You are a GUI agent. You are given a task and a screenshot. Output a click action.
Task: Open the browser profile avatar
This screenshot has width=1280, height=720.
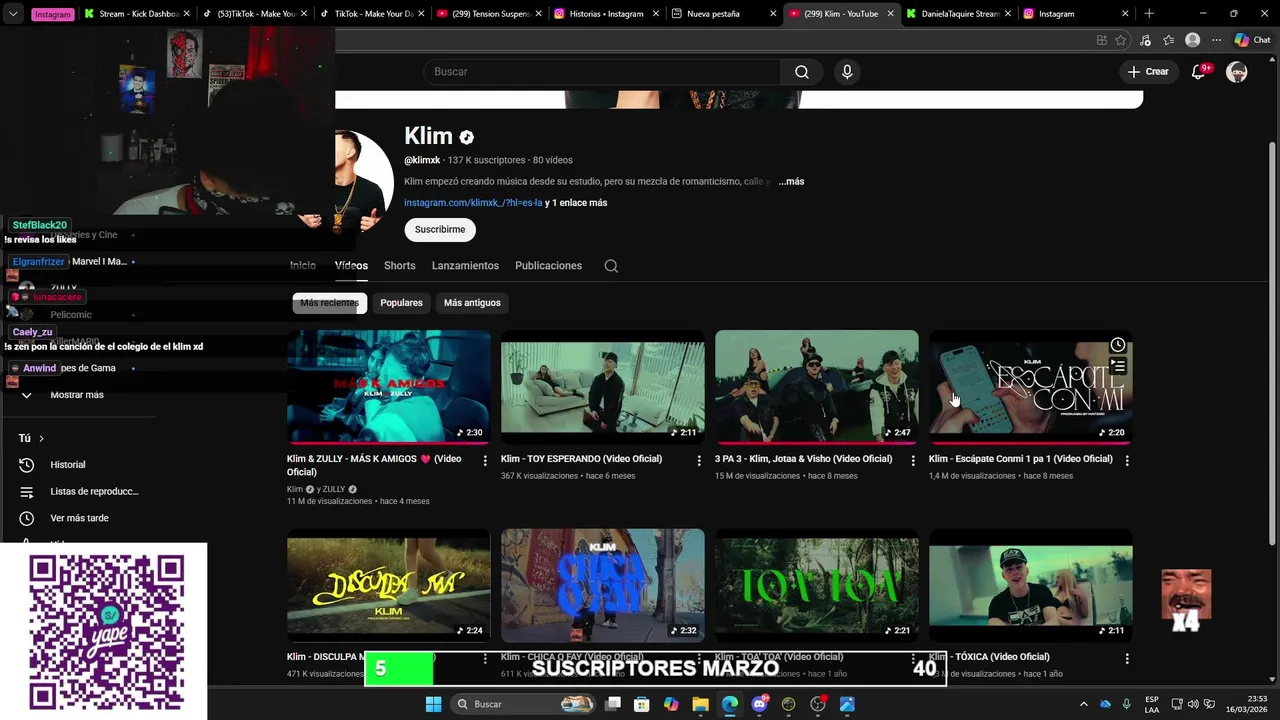coord(1192,40)
